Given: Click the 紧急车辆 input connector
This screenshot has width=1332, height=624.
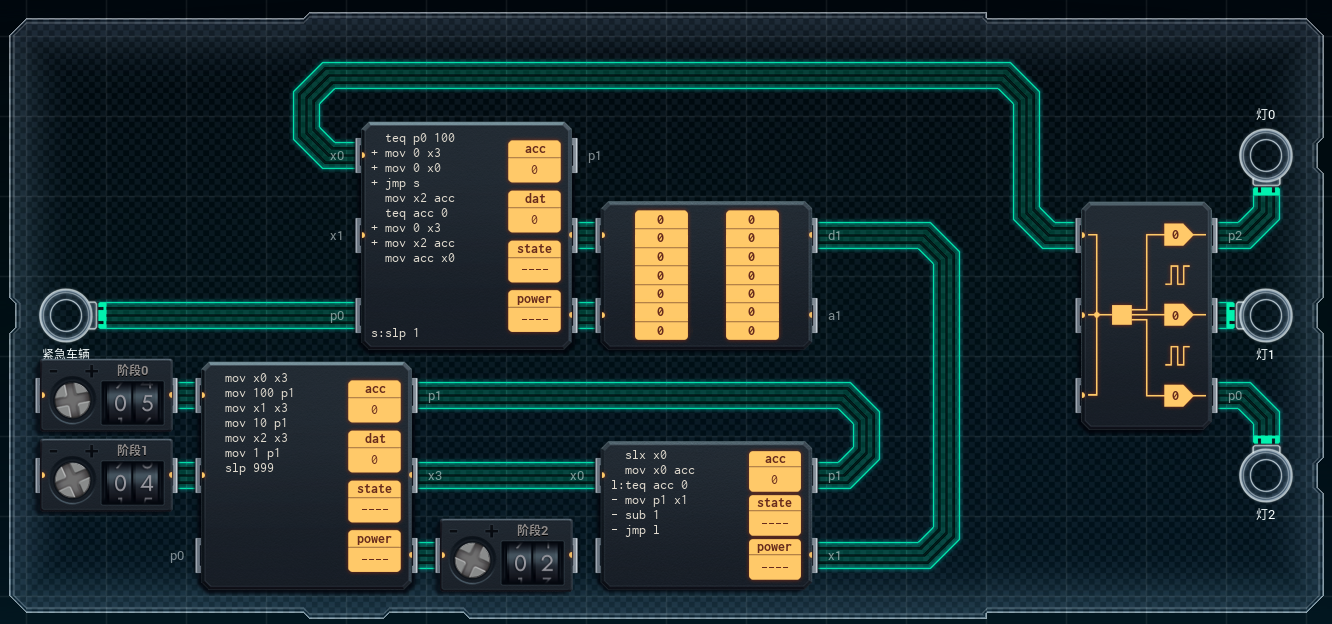Looking at the screenshot, I should pyautogui.click(x=66, y=315).
